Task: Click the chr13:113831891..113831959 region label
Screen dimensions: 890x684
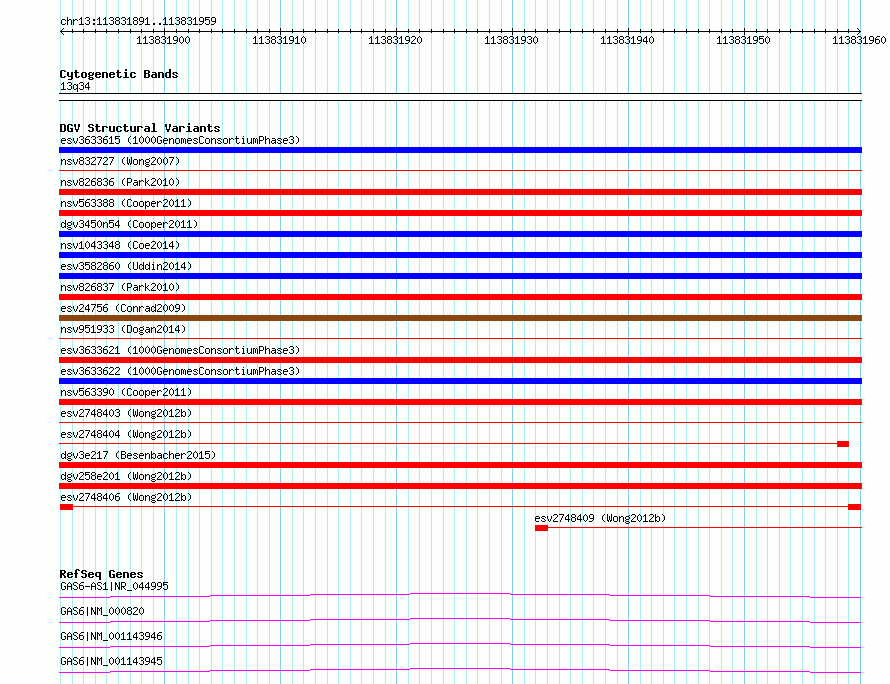Action: (x=138, y=21)
